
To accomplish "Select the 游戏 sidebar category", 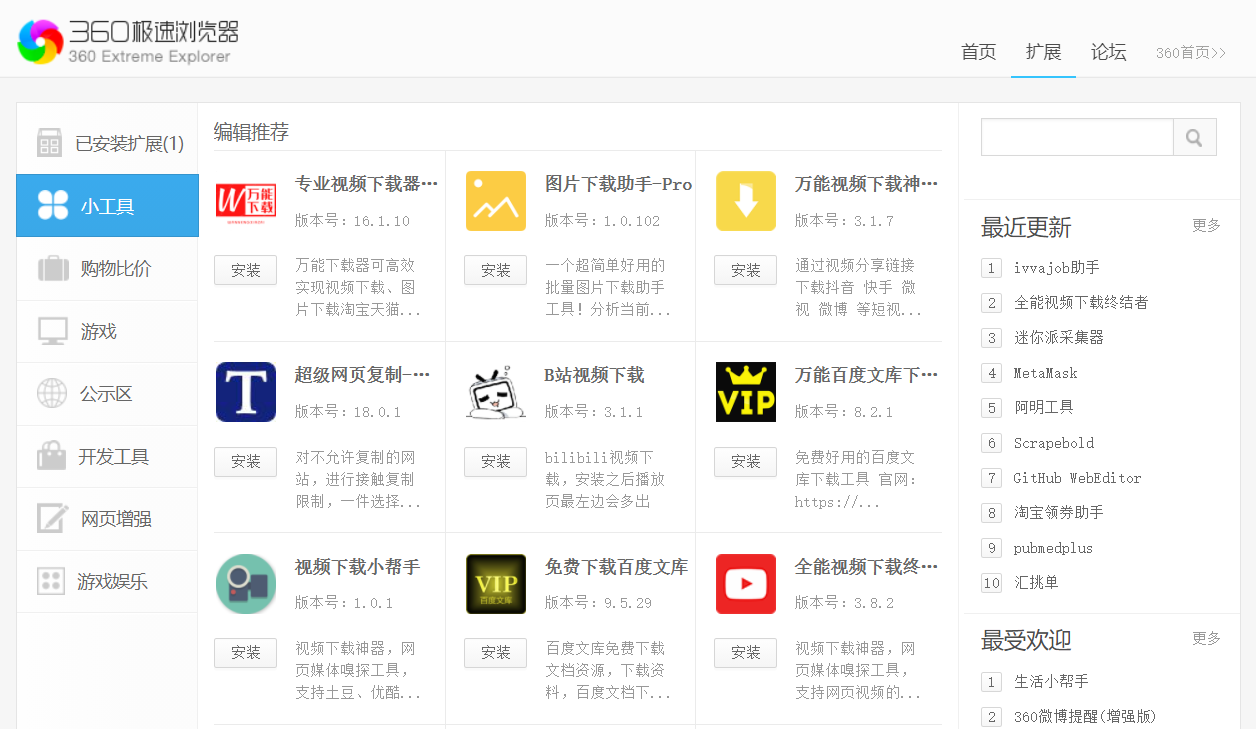I will point(107,331).
